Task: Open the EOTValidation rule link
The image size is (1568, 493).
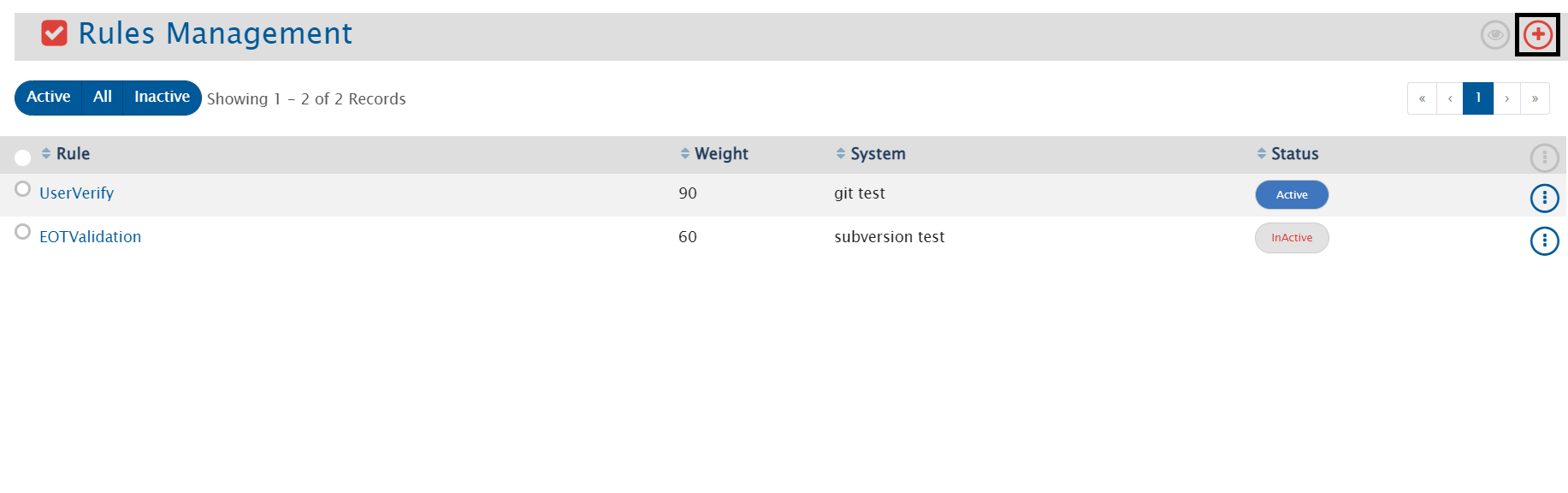Action: (91, 237)
